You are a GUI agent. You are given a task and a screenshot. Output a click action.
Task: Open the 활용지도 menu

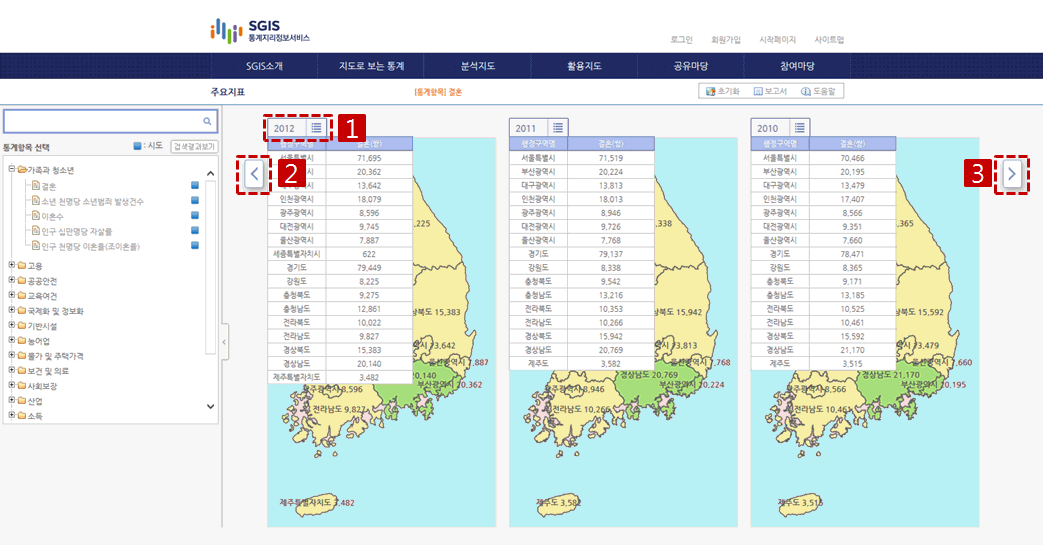[x=584, y=66]
